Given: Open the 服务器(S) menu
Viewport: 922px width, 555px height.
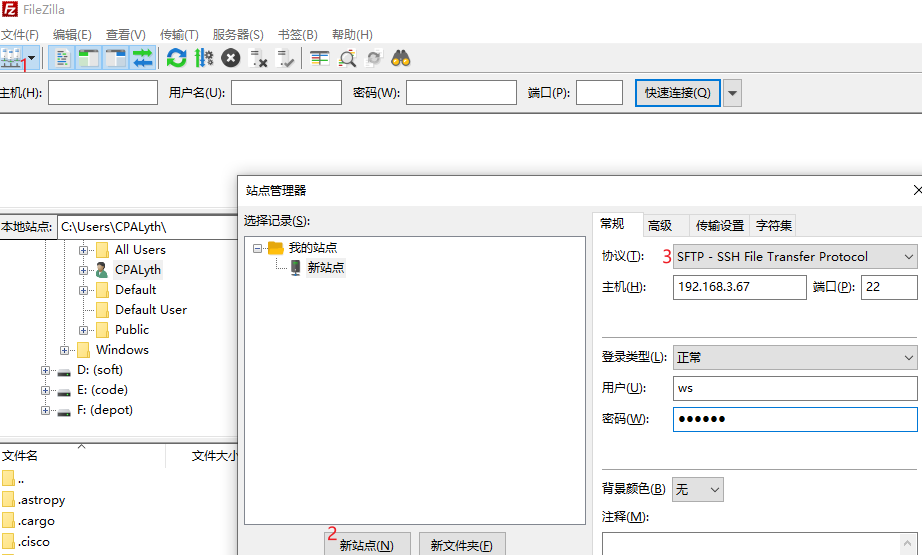Looking at the screenshot, I should pos(238,35).
